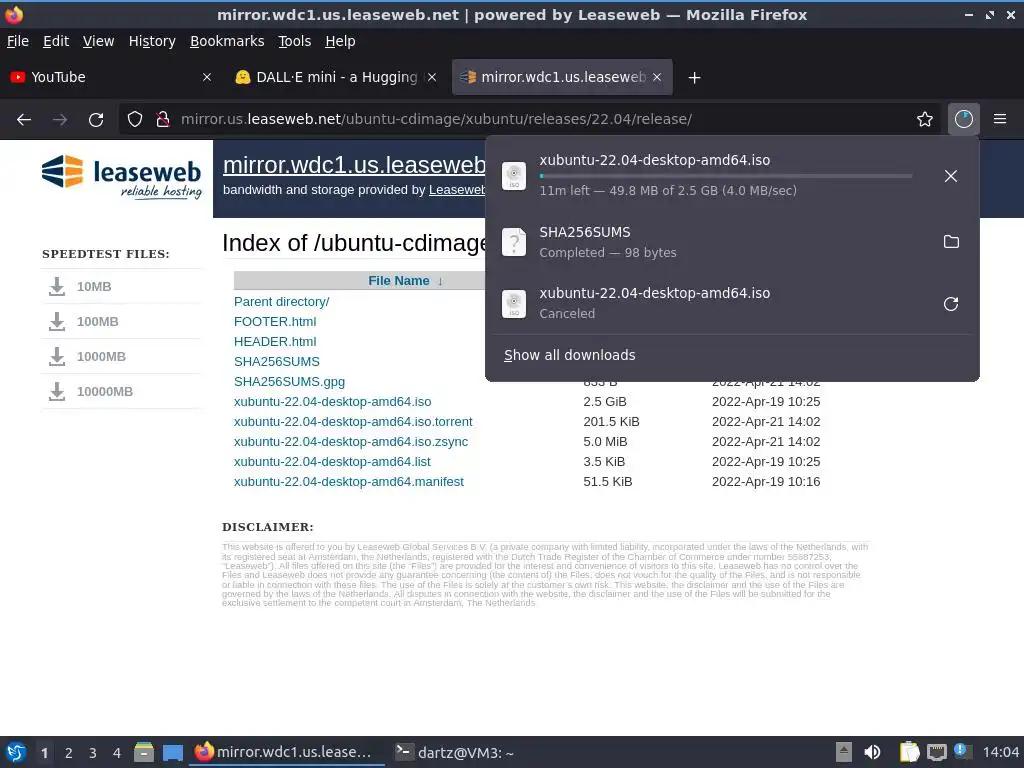
Task: Click the 2.5 GiB size cell
Action: pyautogui.click(x=605, y=402)
